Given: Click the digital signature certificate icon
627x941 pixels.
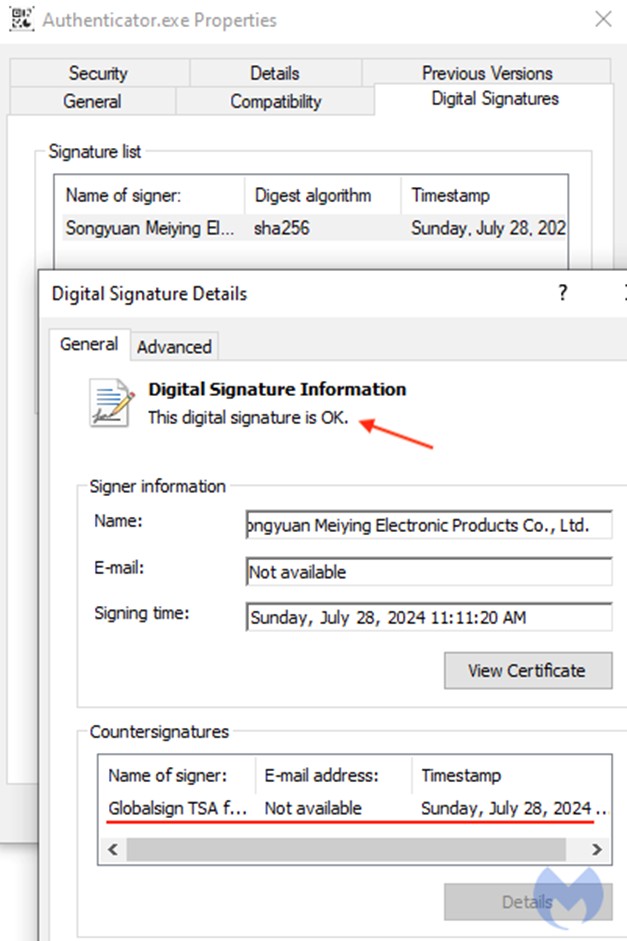Looking at the screenshot, I should [111, 402].
